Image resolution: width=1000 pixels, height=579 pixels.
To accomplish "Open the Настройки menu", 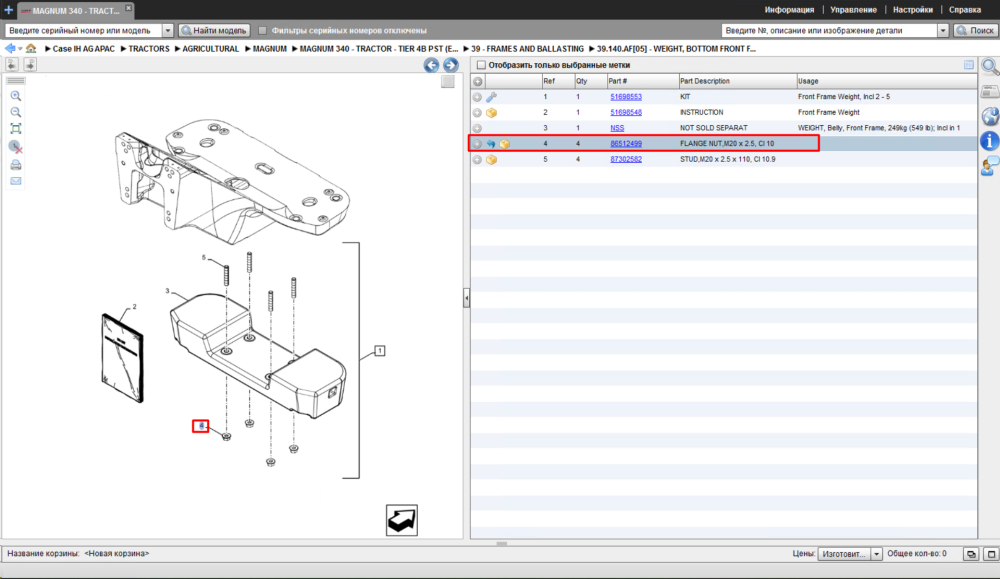I will tap(913, 10).
